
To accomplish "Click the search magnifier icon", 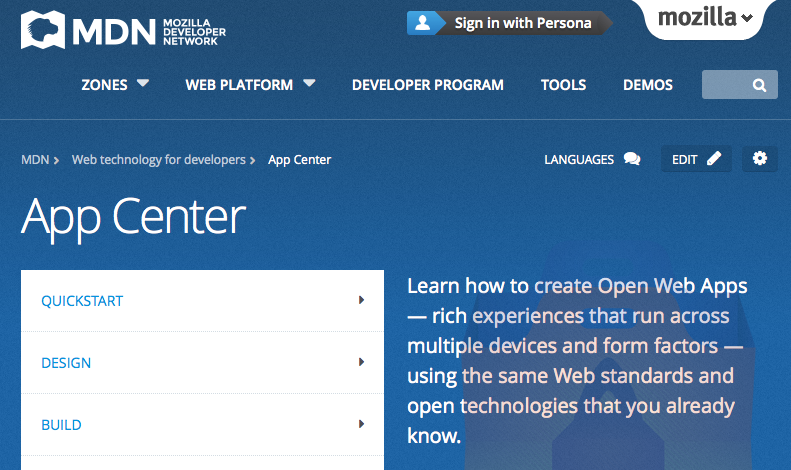I will point(759,85).
